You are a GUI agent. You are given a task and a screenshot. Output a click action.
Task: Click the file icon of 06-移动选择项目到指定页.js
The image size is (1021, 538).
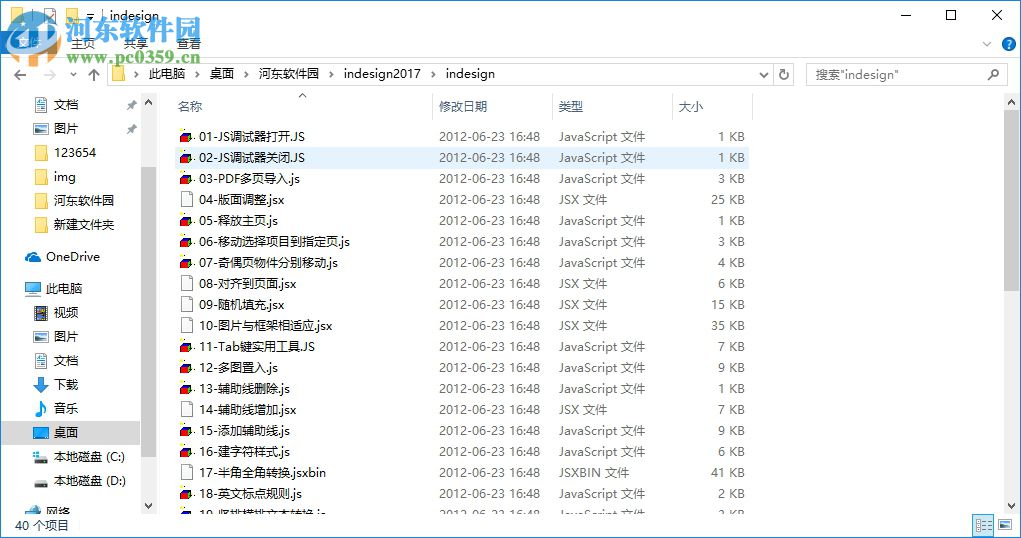click(186, 242)
